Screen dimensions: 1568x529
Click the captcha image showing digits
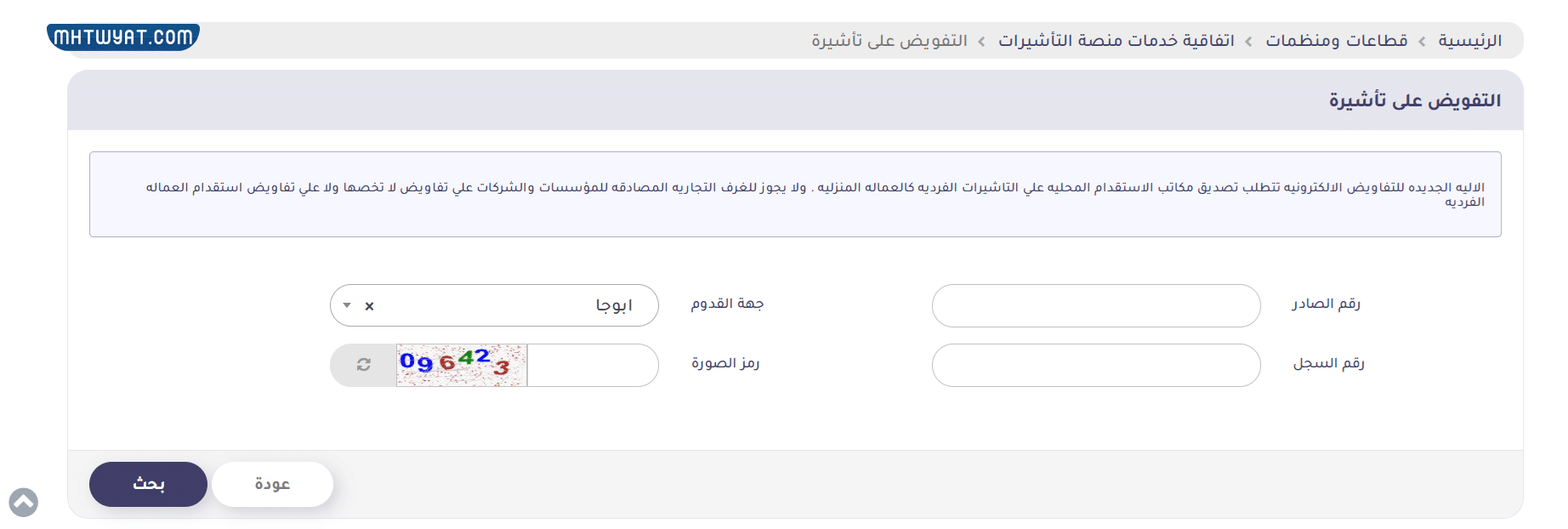(462, 365)
